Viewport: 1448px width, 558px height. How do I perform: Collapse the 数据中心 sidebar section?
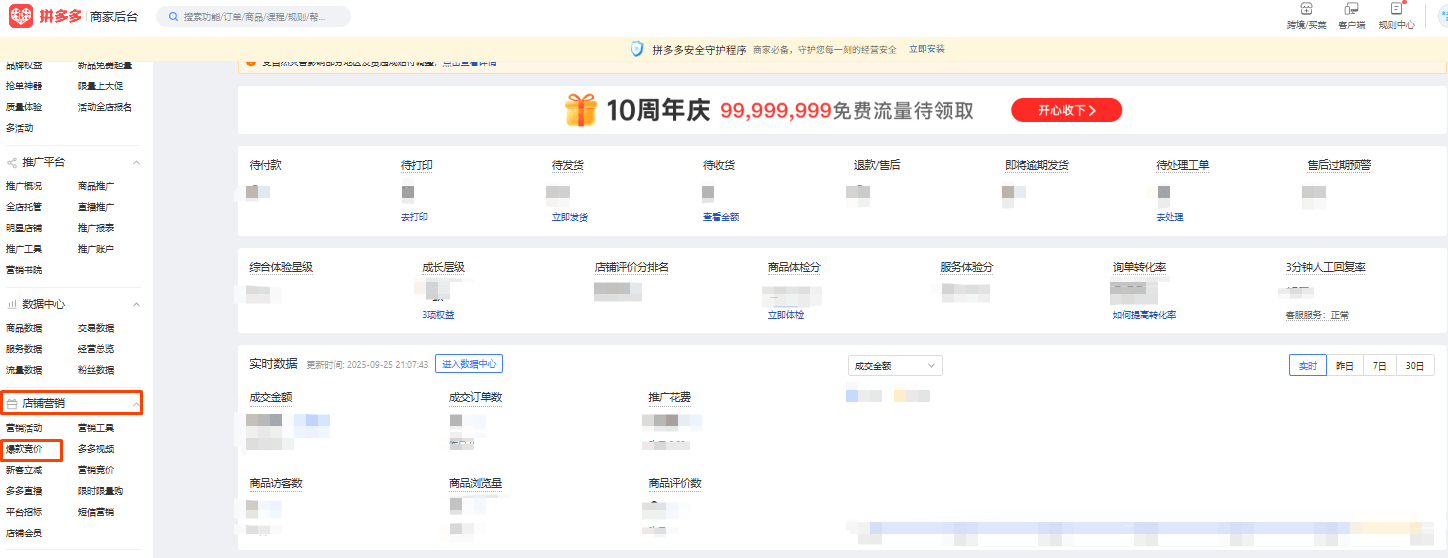point(137,304)
